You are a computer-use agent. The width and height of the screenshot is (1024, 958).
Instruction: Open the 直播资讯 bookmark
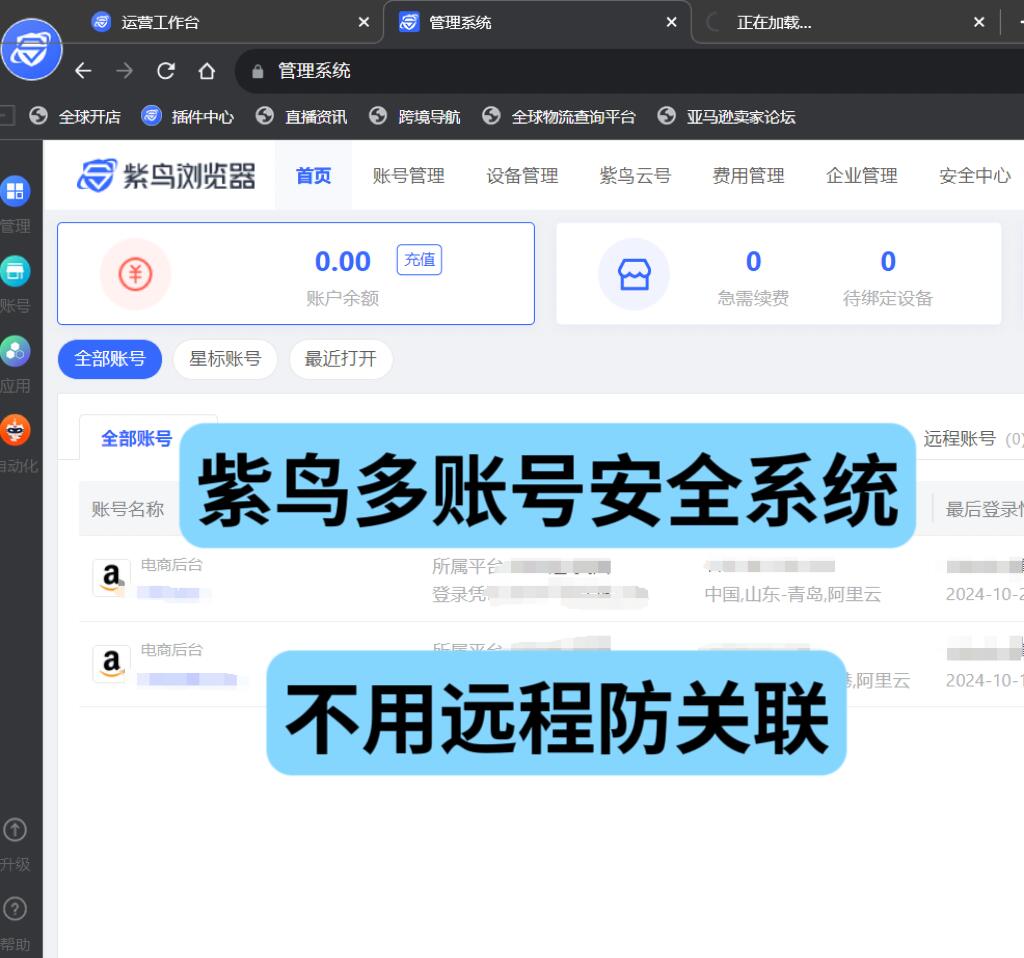301,116
